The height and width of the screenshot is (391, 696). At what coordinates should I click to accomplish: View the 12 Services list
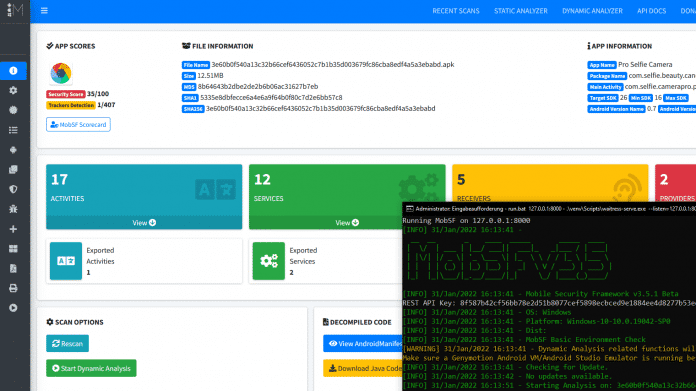point(347,223)
